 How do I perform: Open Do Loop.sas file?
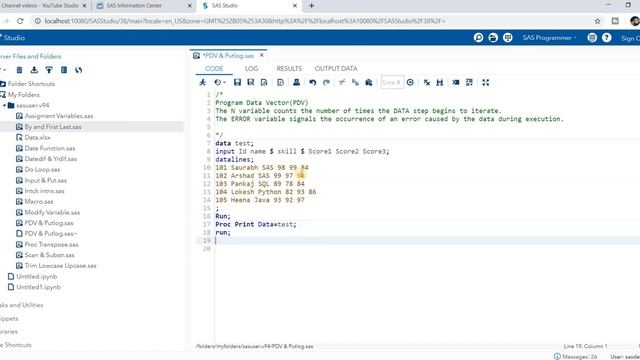click(42, 169)
